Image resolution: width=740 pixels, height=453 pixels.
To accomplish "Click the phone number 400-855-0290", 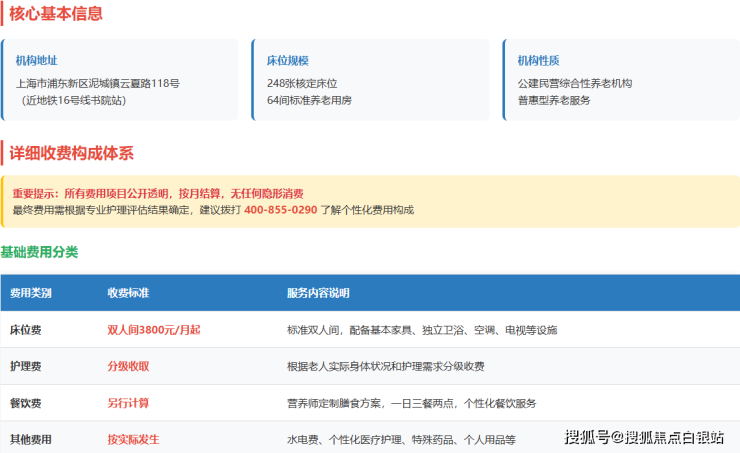I will [x=280, y=210].
